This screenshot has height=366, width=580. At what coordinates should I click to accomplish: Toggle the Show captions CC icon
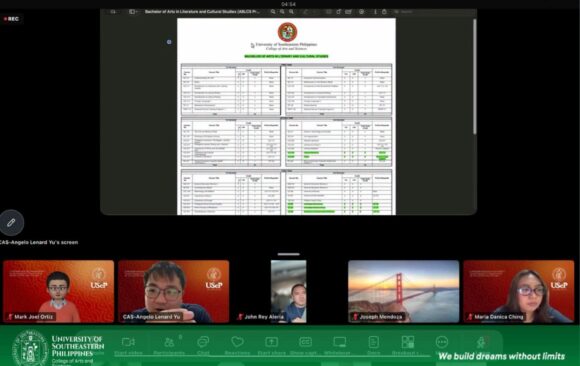coord(306,342)
